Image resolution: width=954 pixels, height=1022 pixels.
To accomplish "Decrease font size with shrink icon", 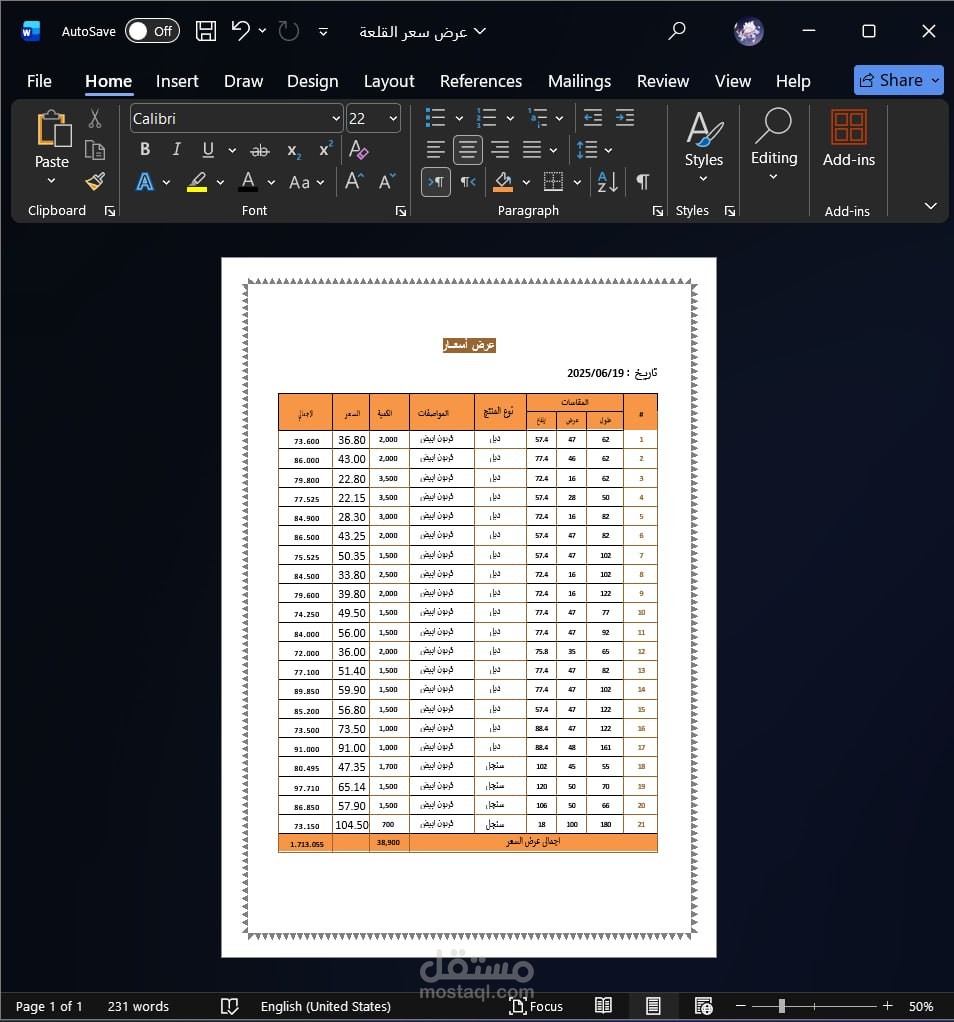I will tap(387, 181).
